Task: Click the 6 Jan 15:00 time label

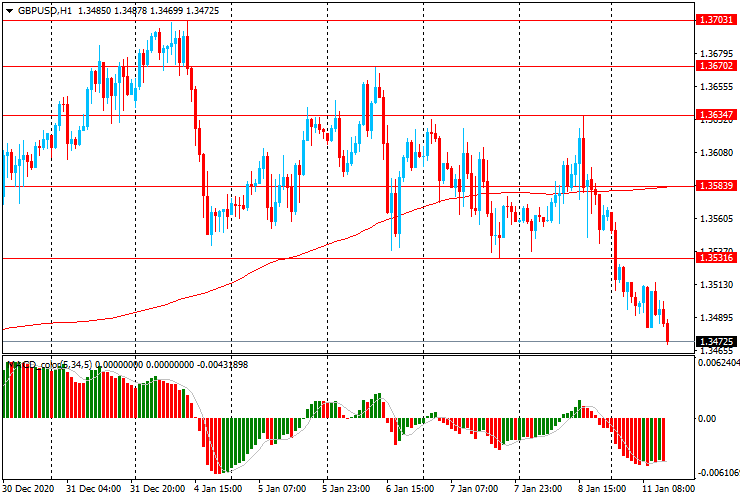Action: 411,490
